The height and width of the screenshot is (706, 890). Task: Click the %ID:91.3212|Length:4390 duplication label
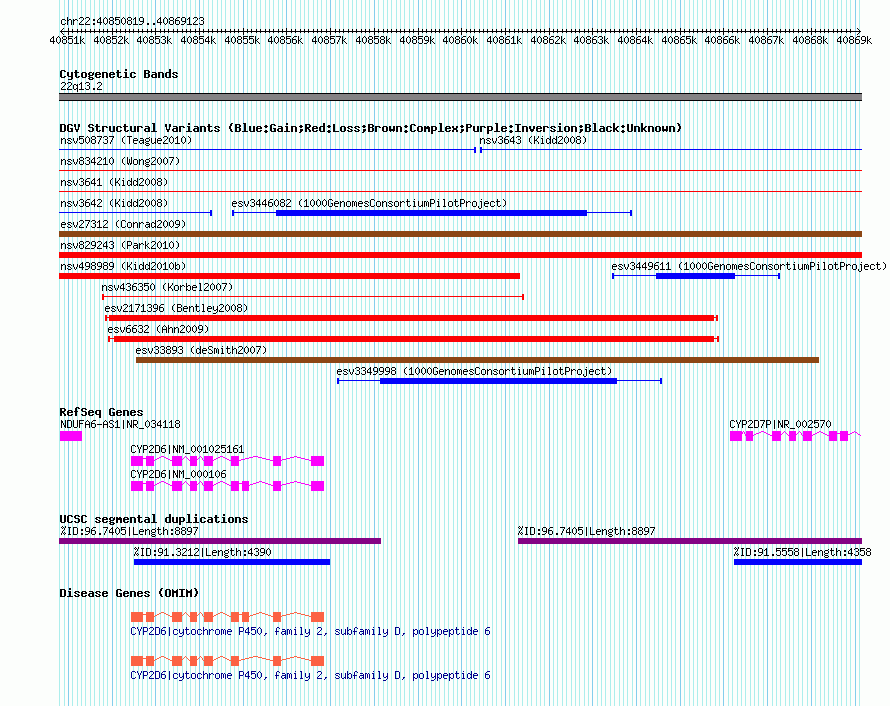(203, 552)
